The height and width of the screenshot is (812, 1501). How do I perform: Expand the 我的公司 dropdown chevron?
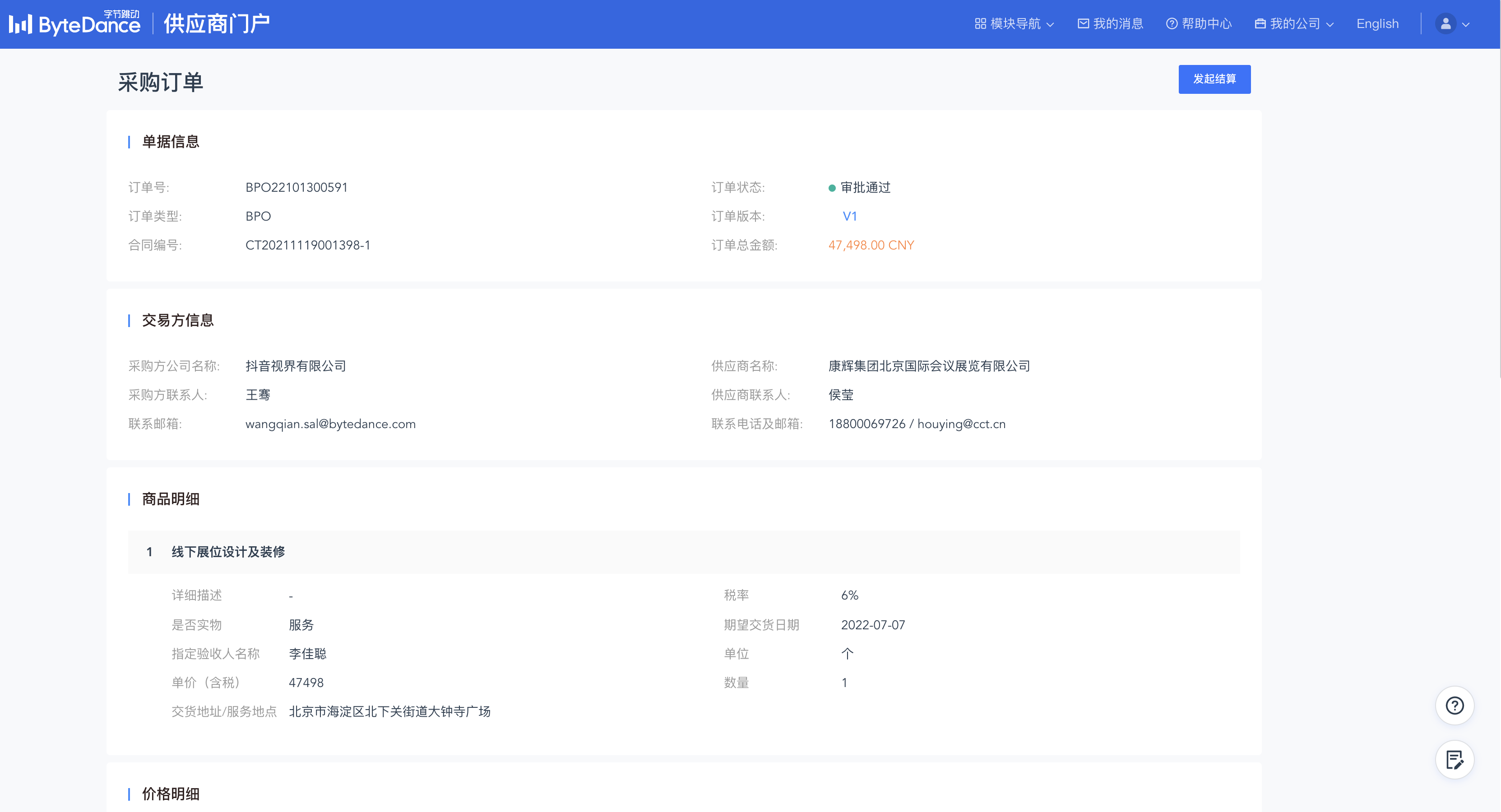[1330, 24]
